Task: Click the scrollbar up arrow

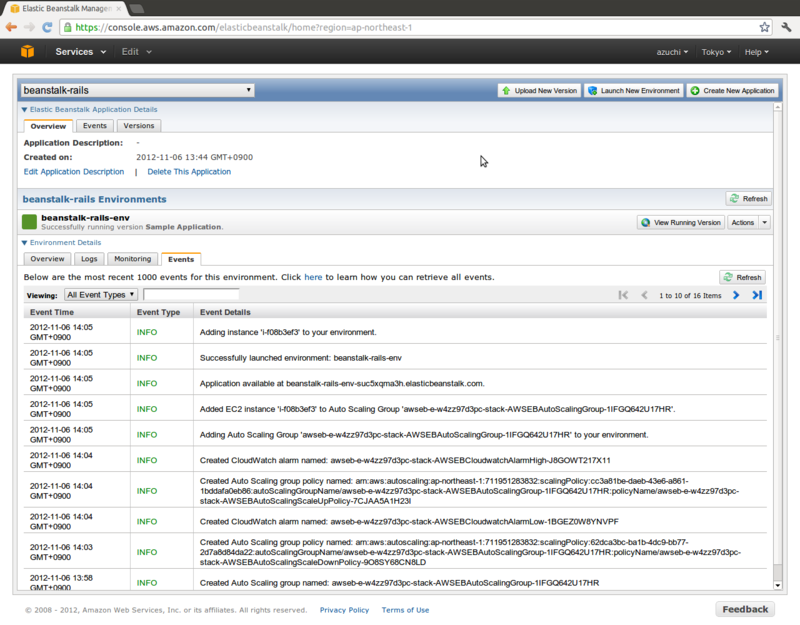Action: coord(778,107)
